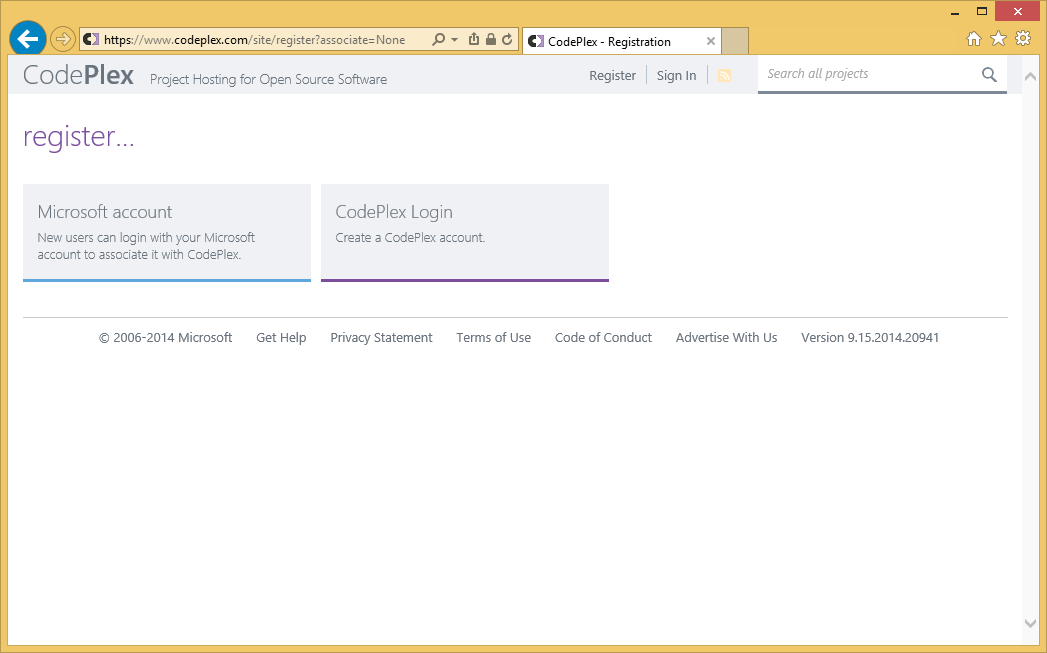Click the URL text in address bar
1047x653 pixels.
254,40
